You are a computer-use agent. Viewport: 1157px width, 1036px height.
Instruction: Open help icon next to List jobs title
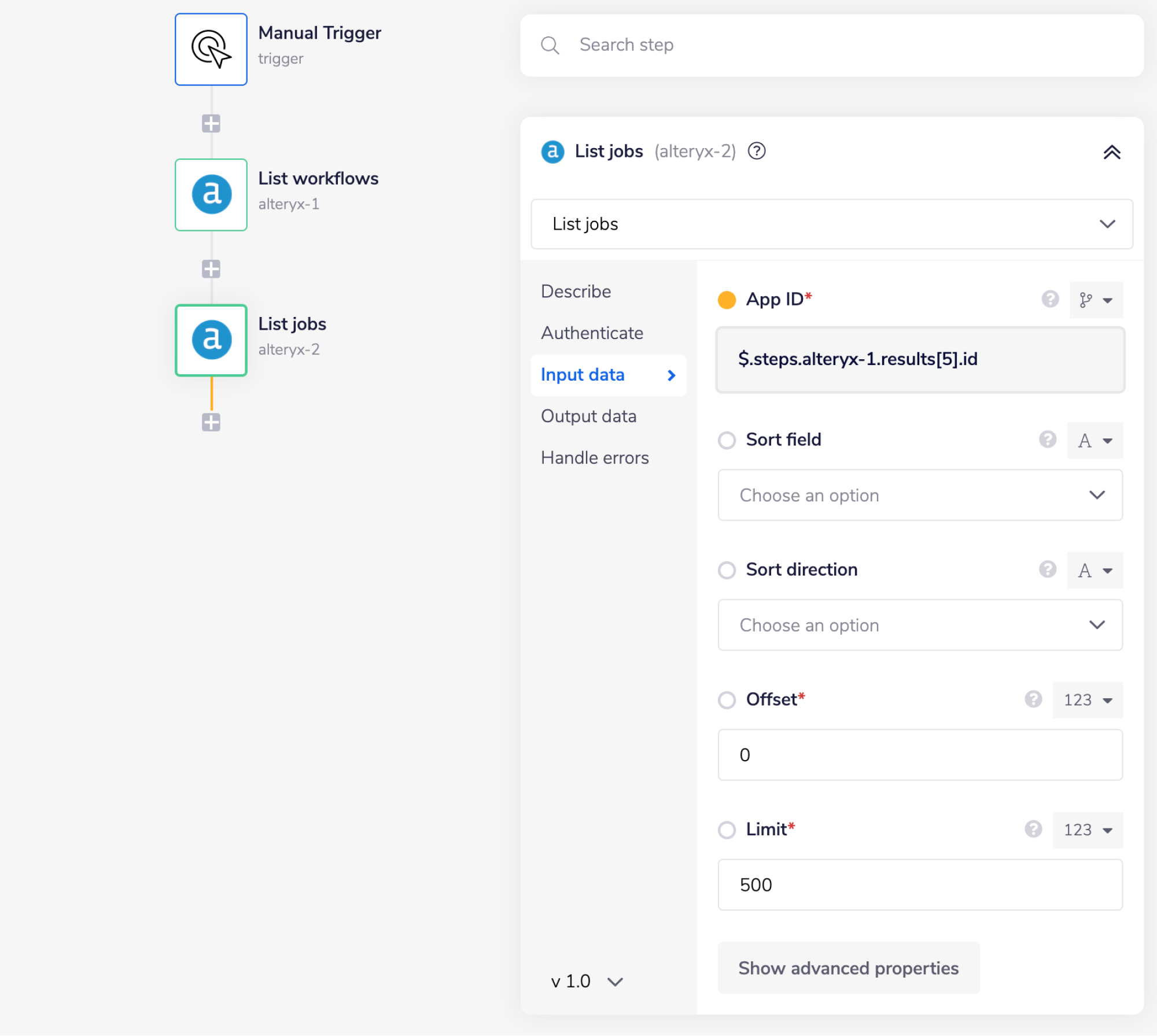click(757, 151)
